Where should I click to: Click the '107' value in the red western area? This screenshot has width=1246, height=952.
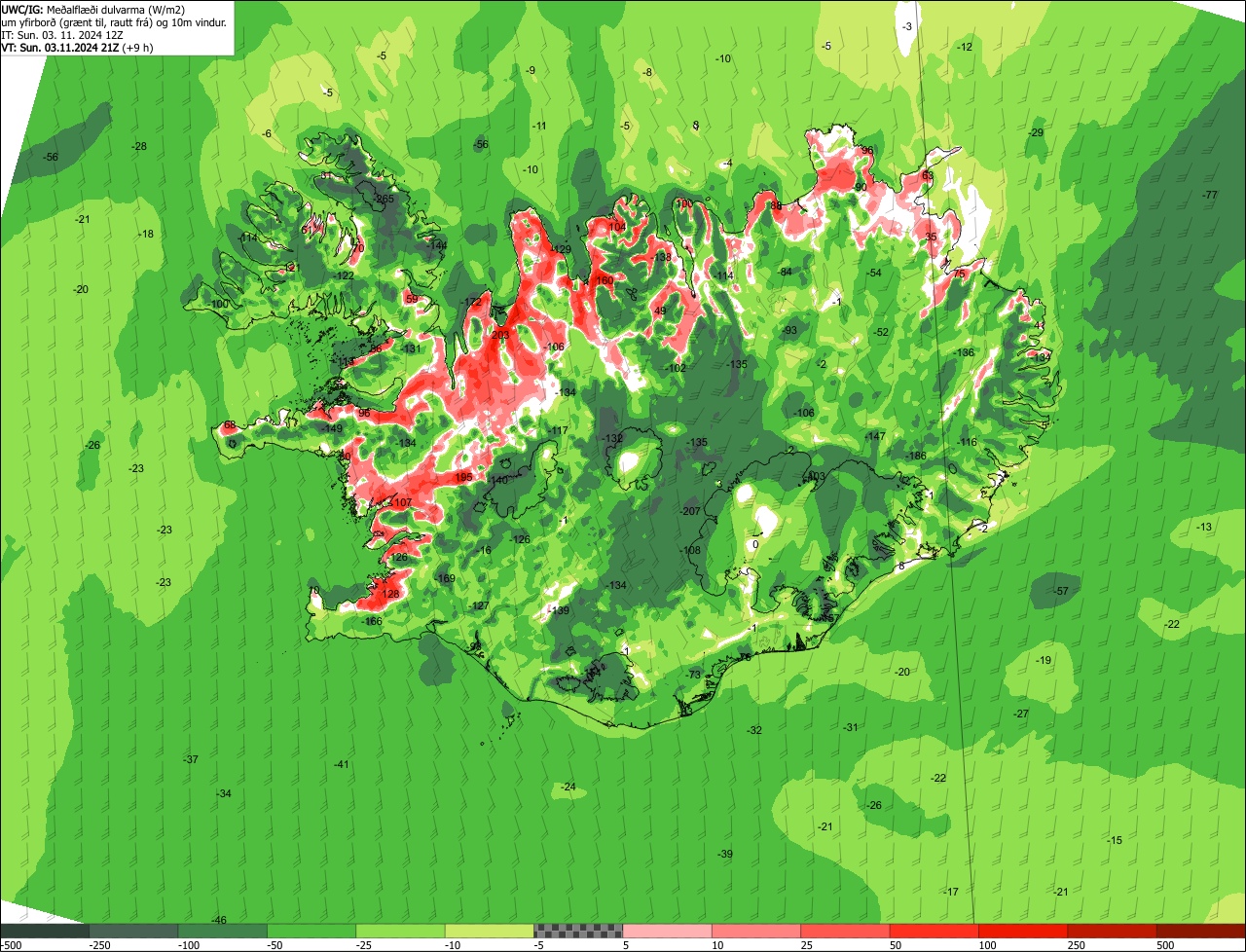(404, 502)
